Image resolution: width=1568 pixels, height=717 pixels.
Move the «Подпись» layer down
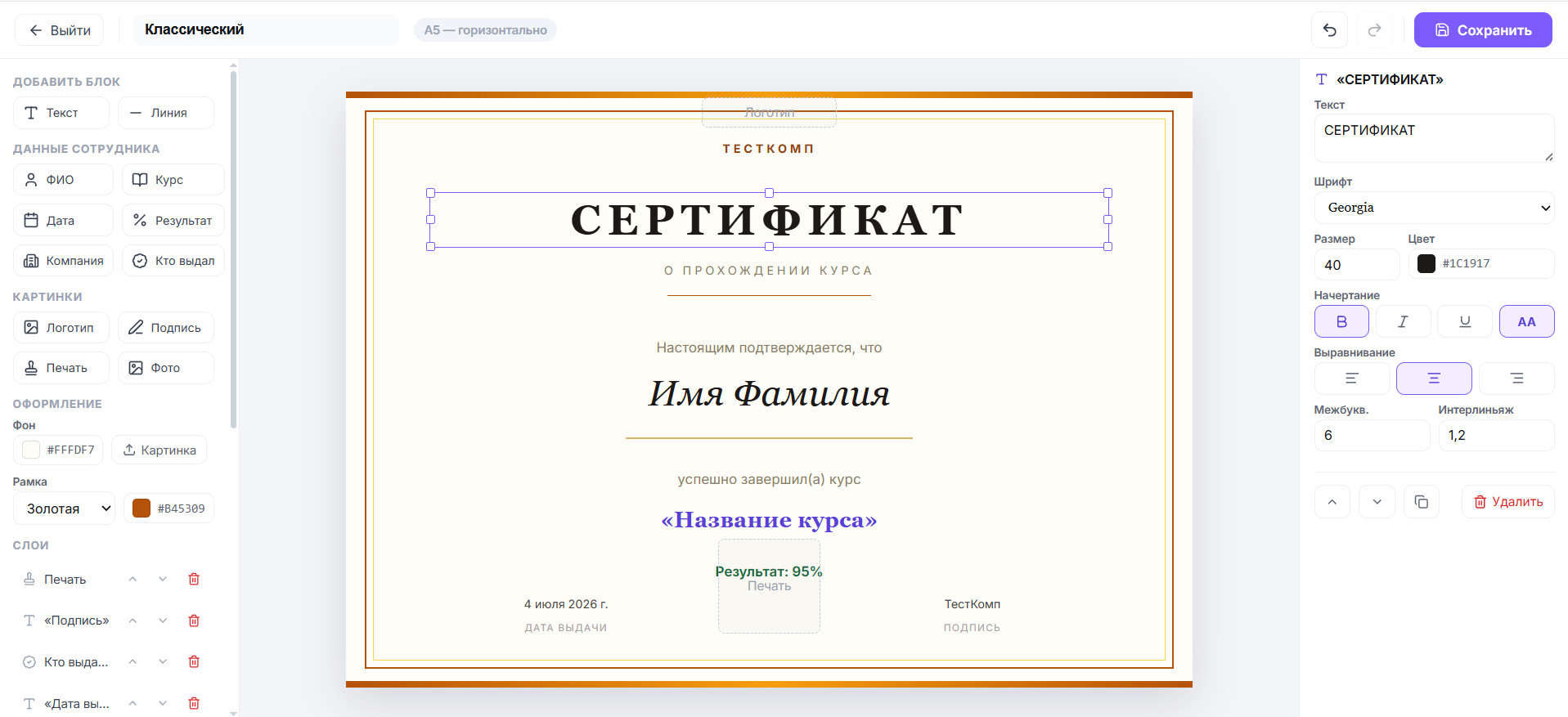tap(163, 621)
